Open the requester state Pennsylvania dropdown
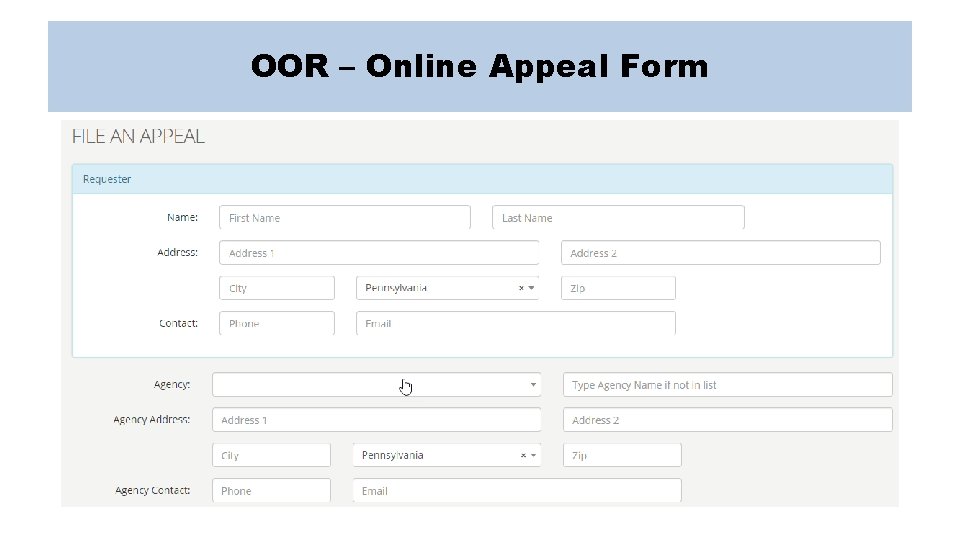Screen dimensions: 960x540 pyautogui.click(x=448, y=288)
